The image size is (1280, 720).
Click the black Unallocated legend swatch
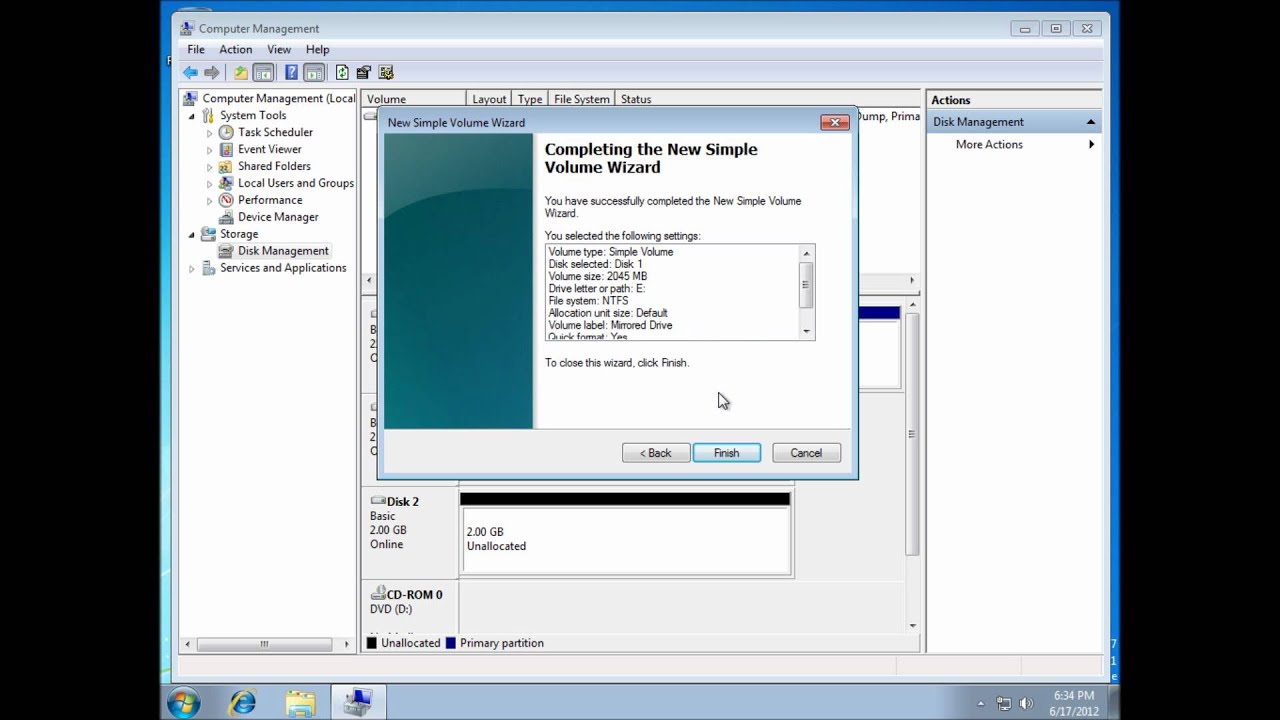point(372,643)
